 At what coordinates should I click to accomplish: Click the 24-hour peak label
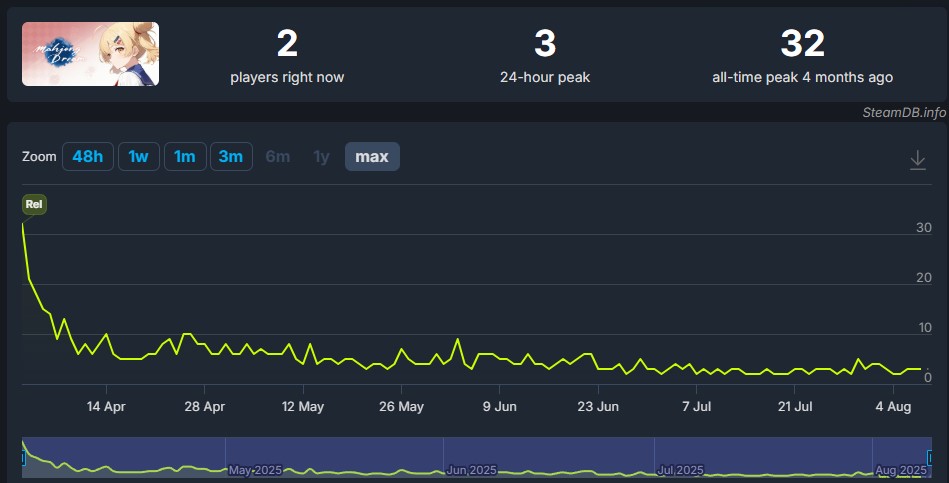545,77
